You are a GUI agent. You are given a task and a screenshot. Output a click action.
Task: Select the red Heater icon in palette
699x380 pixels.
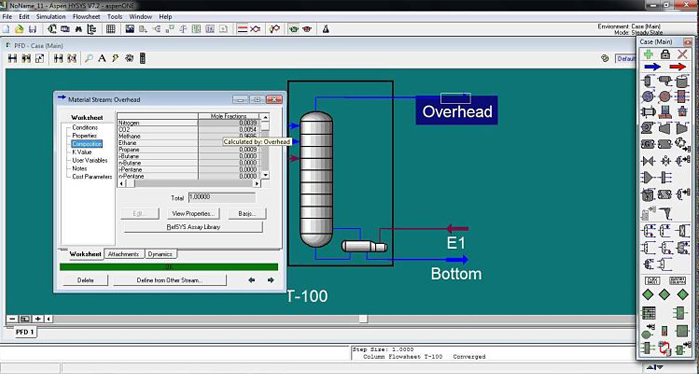pyautogui.click(x=665, y=96)
